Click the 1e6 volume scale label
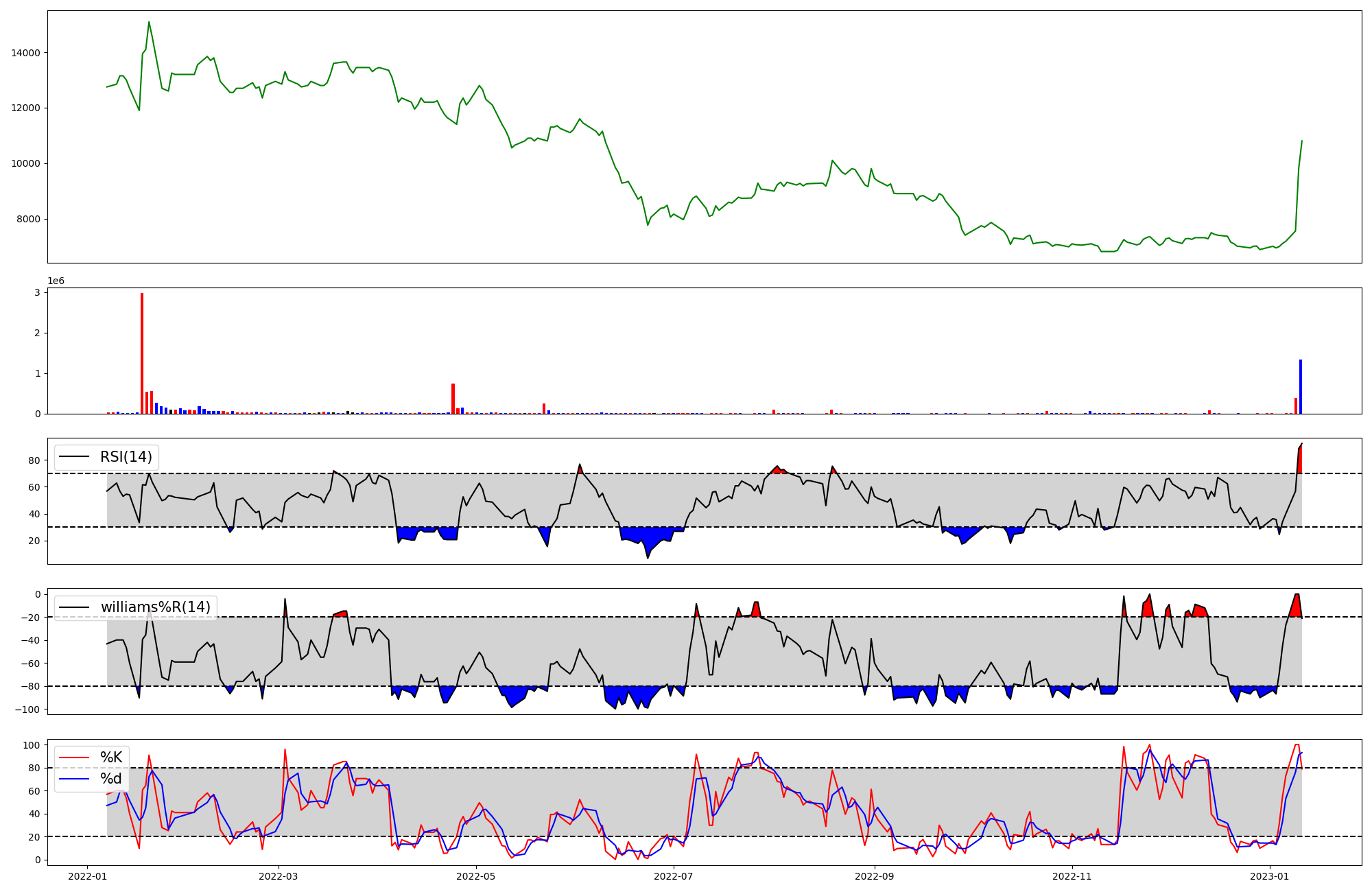Screen dimensions: 1372x892 56,281
